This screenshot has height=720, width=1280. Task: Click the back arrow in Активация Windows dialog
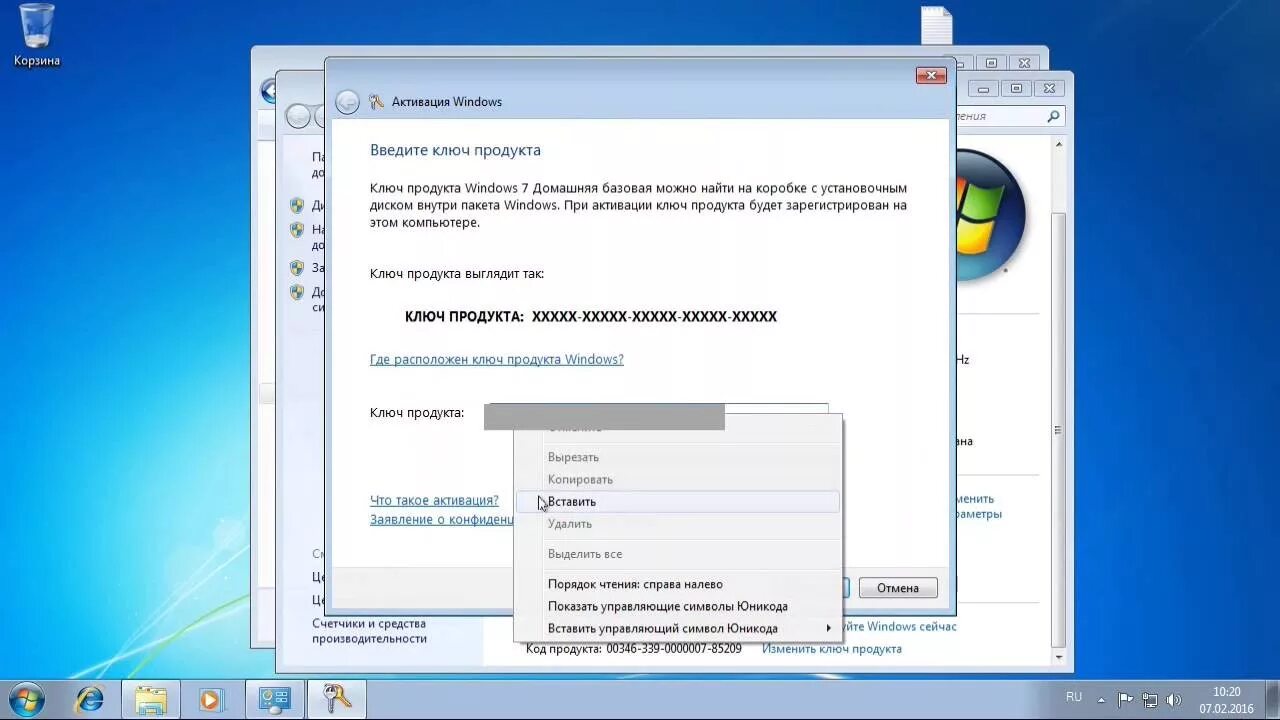click(347, 102)
